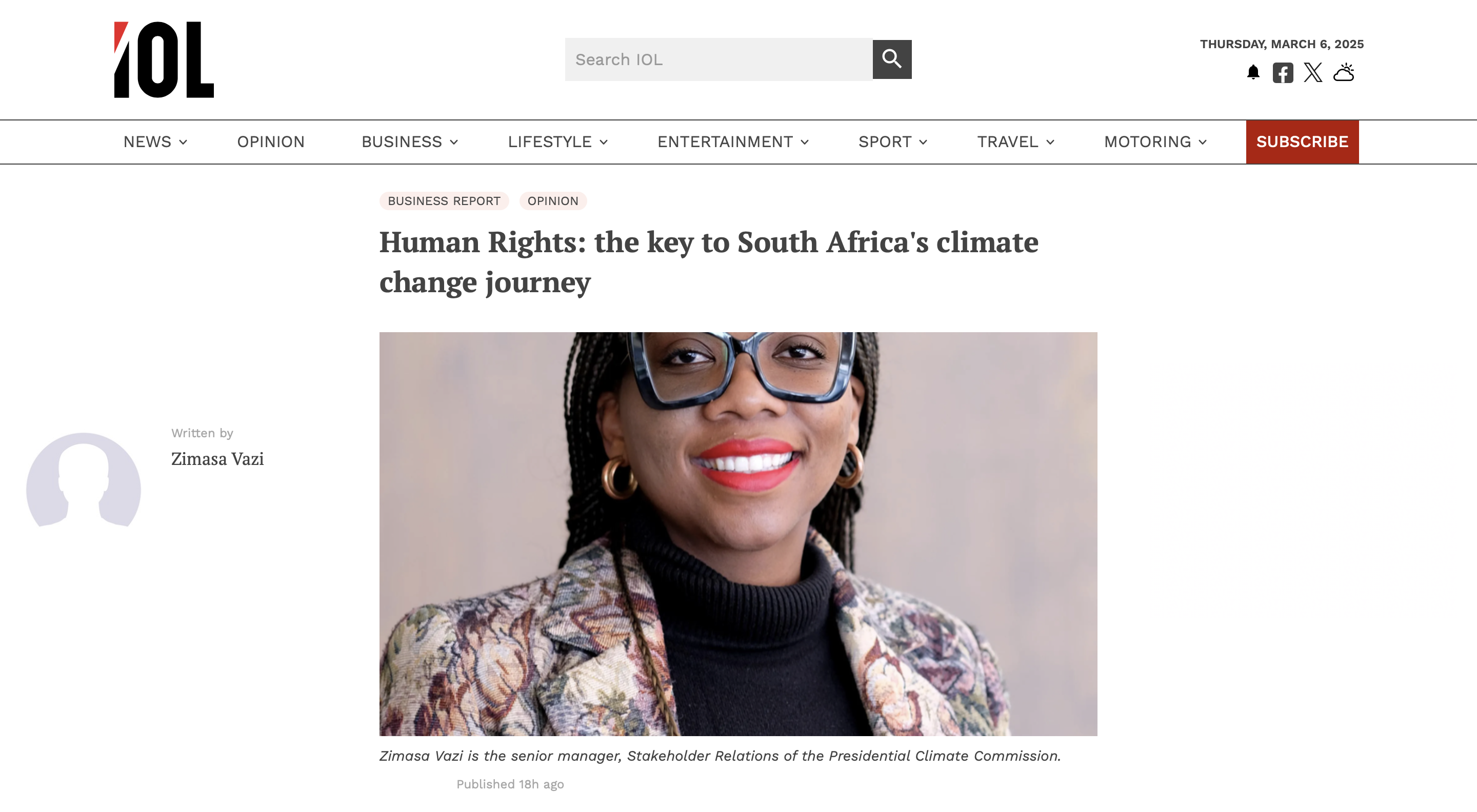The image size is (1477, 812).
Task: Expand the Sport menu chevron
Action: (x=923, y=142)
